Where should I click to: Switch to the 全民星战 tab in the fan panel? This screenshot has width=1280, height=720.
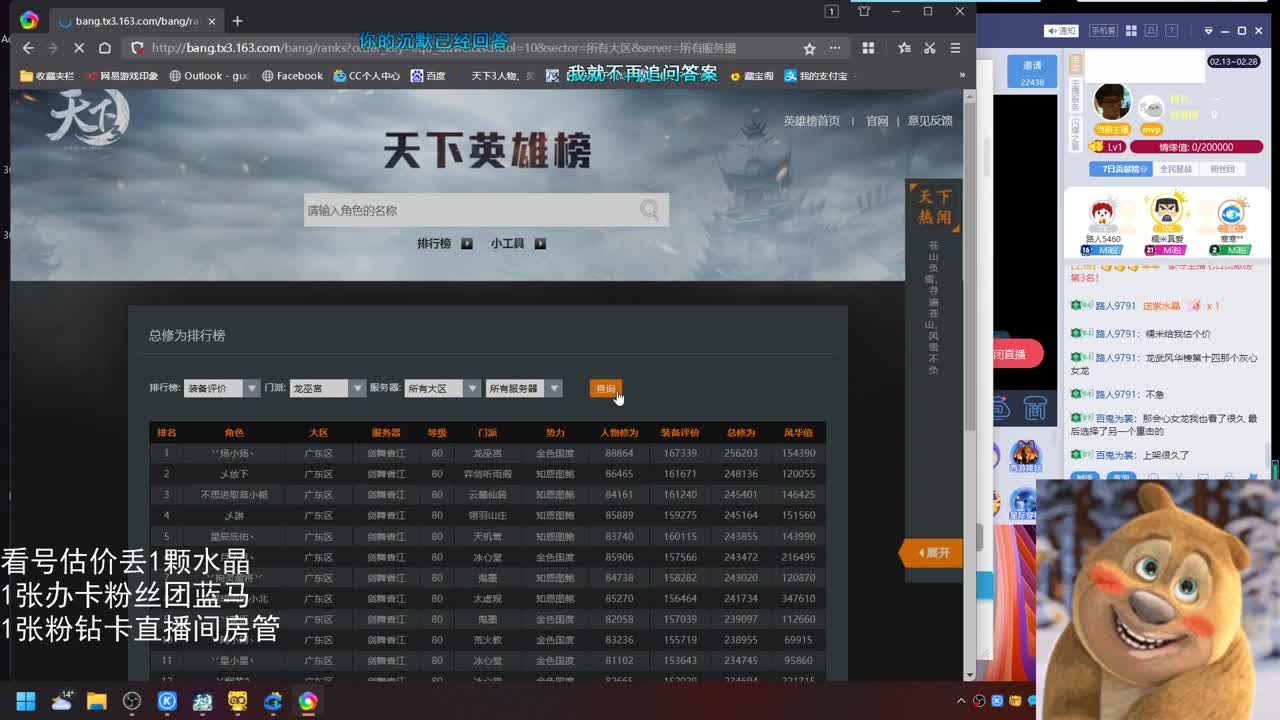(x=1176, y=167)
